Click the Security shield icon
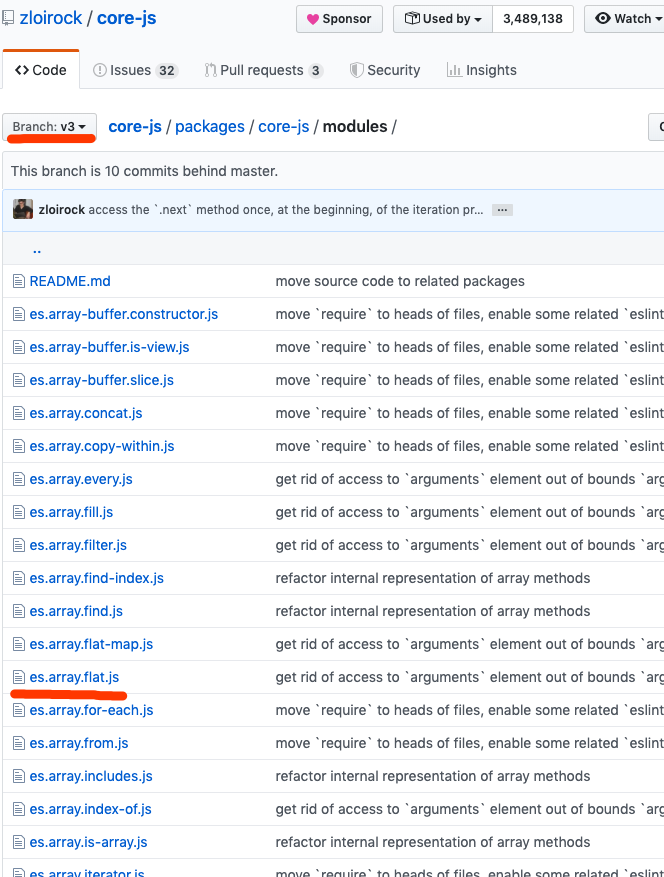Image resolution: width=664 pixels, height=877 pixels. pos(356,70)
